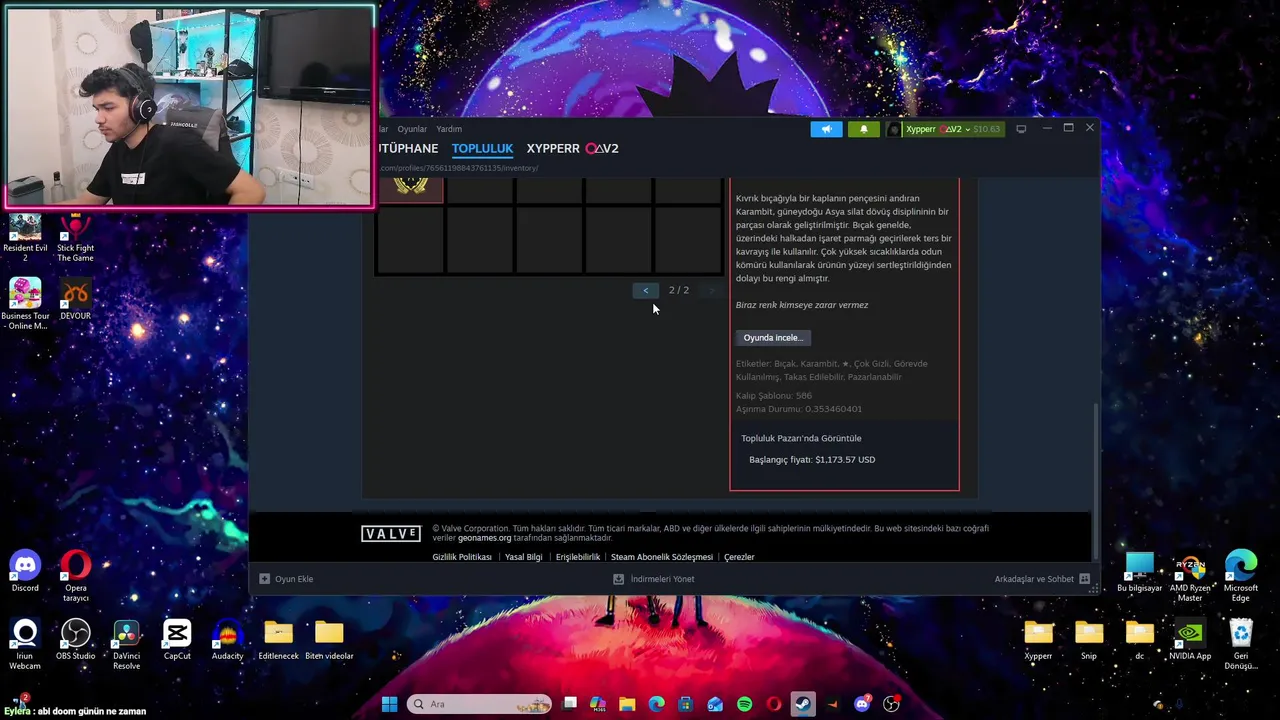Switch to TOPLULUK tab
The width and height of the screenshot is (1280, 720).
pos(482,148)
